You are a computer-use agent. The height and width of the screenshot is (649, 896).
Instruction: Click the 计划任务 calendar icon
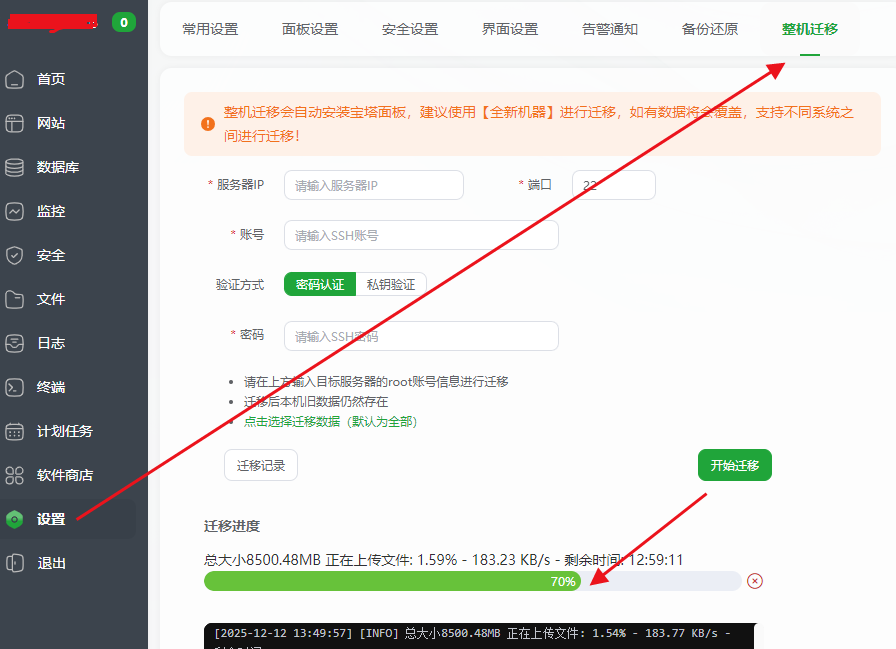point(14,431)
